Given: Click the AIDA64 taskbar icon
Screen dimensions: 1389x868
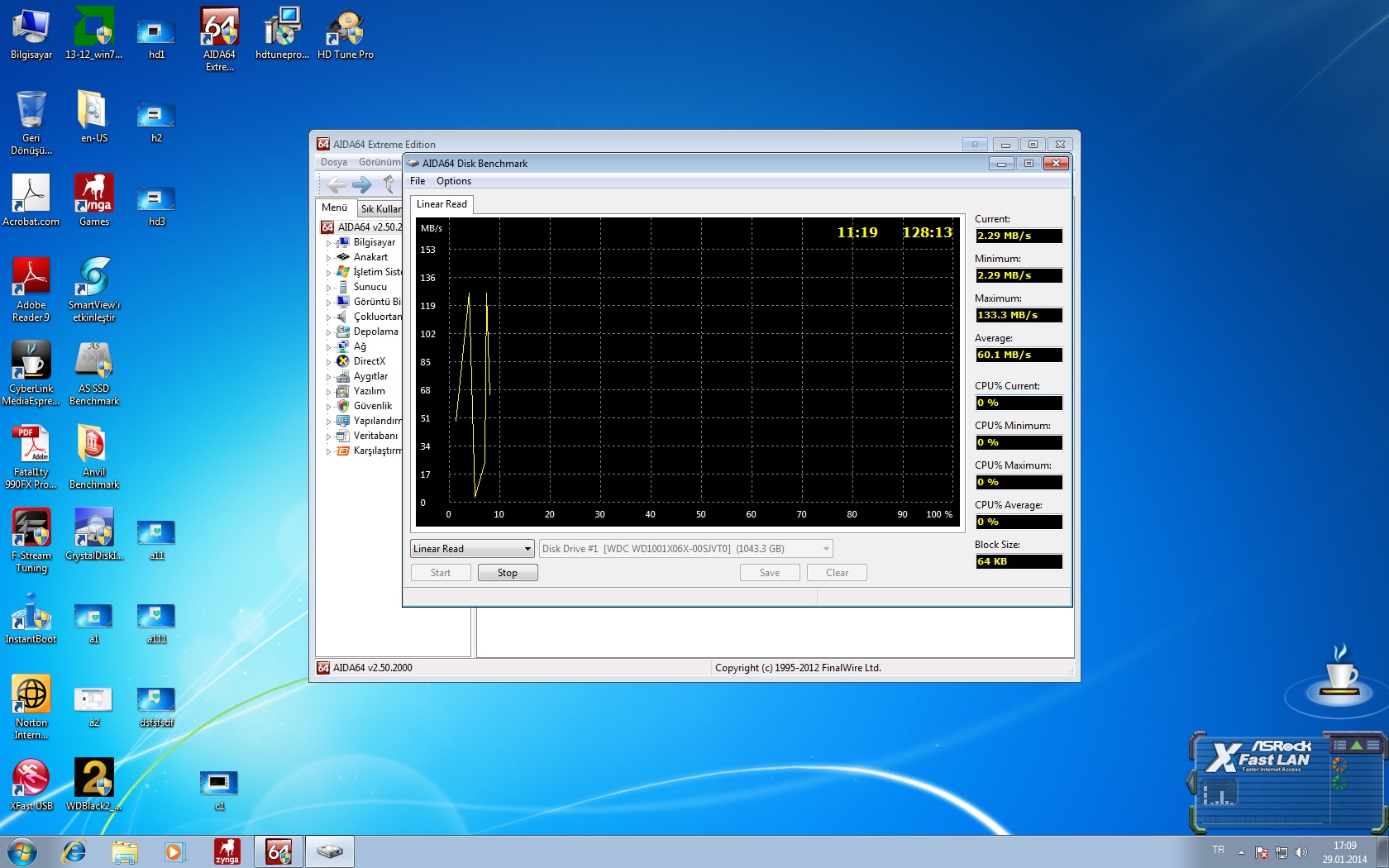Looking at the screenshot, I should (x=278, y=851).
